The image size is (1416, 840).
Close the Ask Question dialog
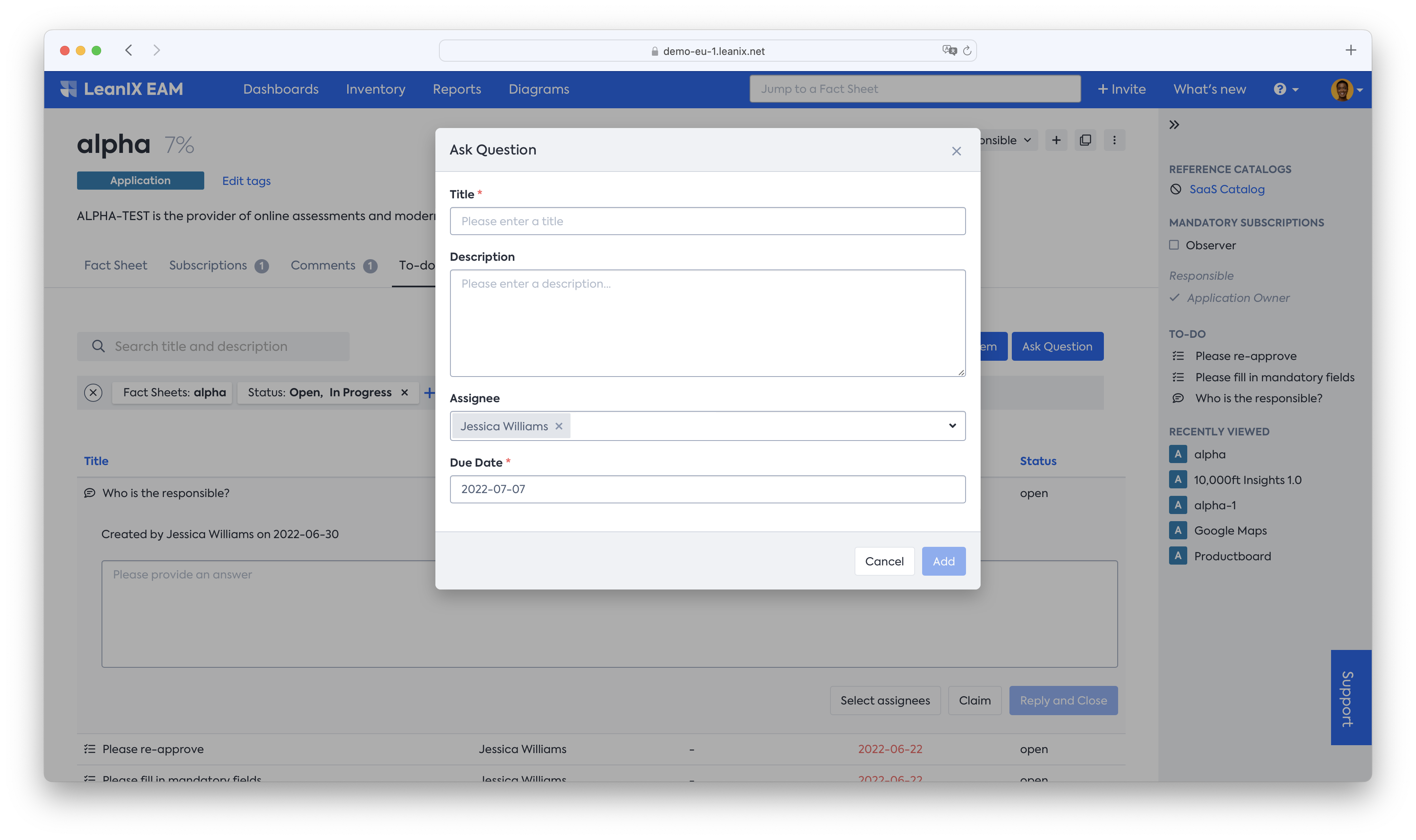[956, 151]
